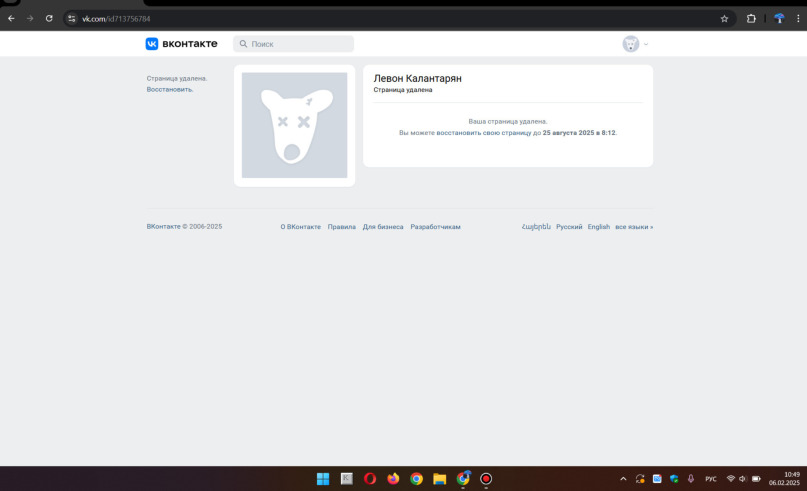The height and width of the screenshot is (491, 807).
Task: Switch language to English
Action: pyautogui.click(x=599, y=227)
